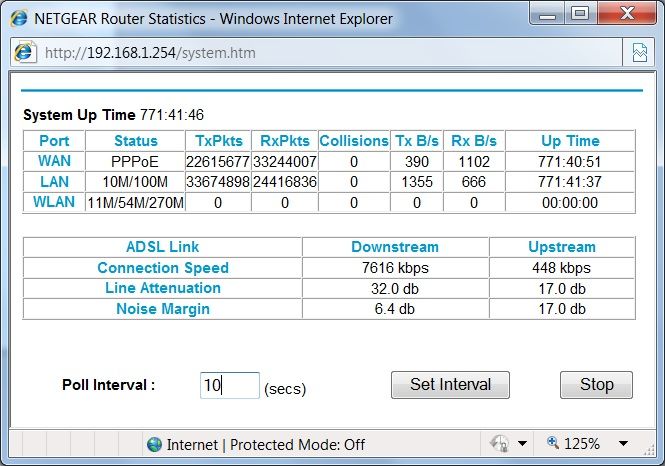Viewport: 665px width, 466px height.
Task: Click the Rx B/s column header
Action: [x=474, y=141]
